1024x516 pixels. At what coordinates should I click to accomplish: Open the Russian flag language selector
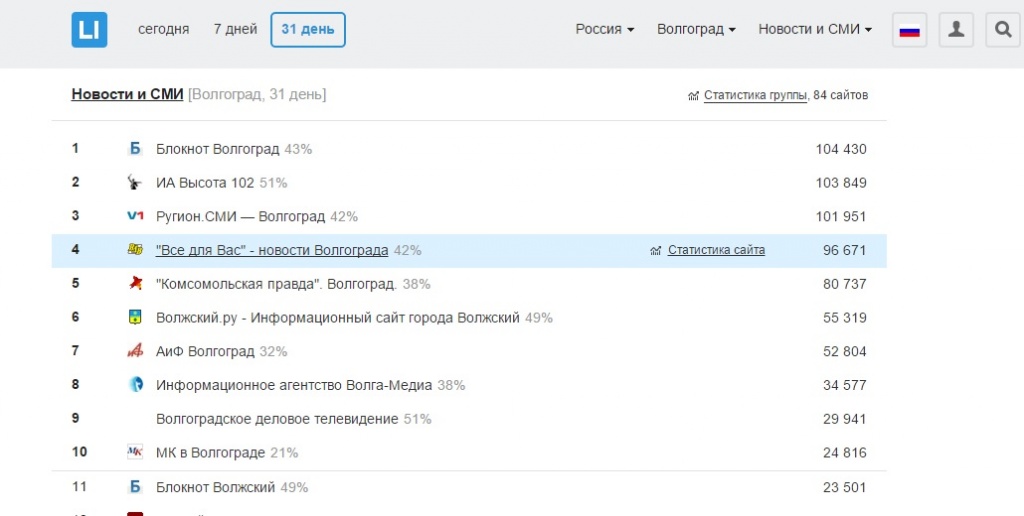pyautogui.click(x=909, y=30)
